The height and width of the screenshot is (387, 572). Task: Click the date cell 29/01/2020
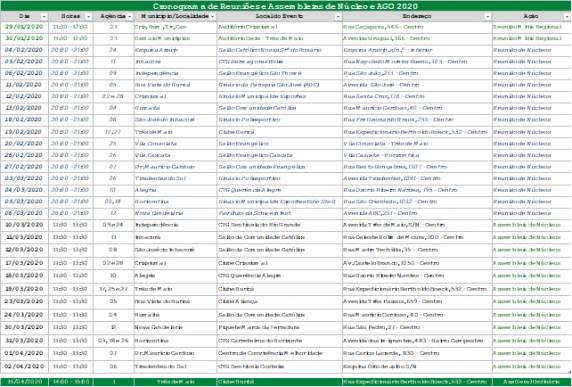24,27
